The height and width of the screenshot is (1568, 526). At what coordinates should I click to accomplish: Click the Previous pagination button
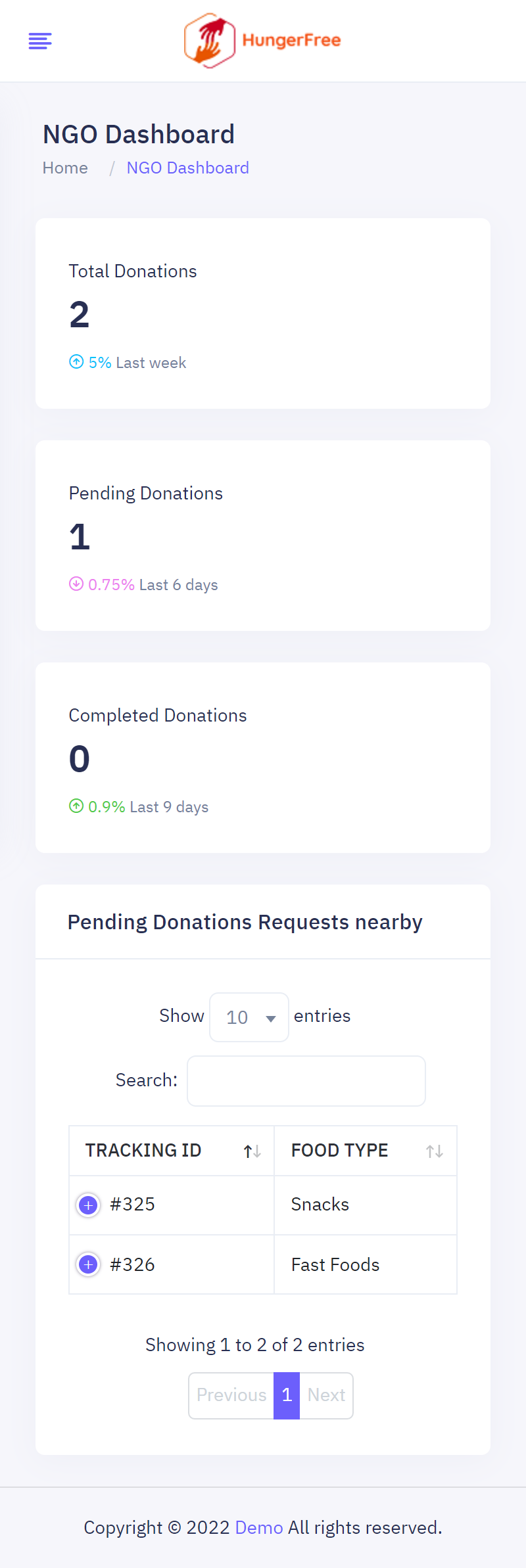coord(231,1395)
